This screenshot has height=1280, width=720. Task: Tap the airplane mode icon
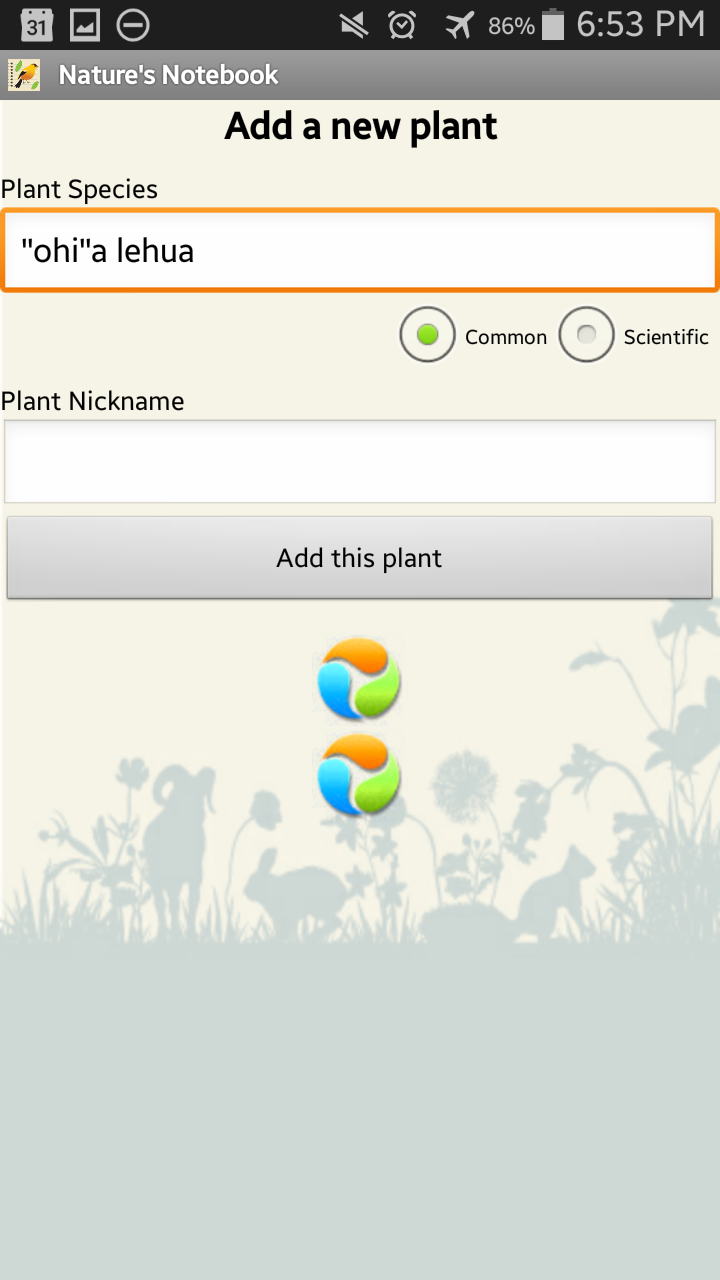pos(459,25)
